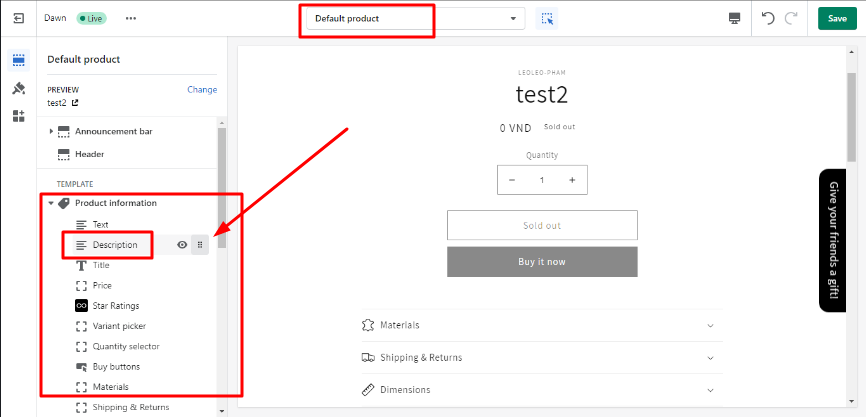Open the Sections panel icon
The height and width of the screenshot is (417, 866).
pos(19,60)
